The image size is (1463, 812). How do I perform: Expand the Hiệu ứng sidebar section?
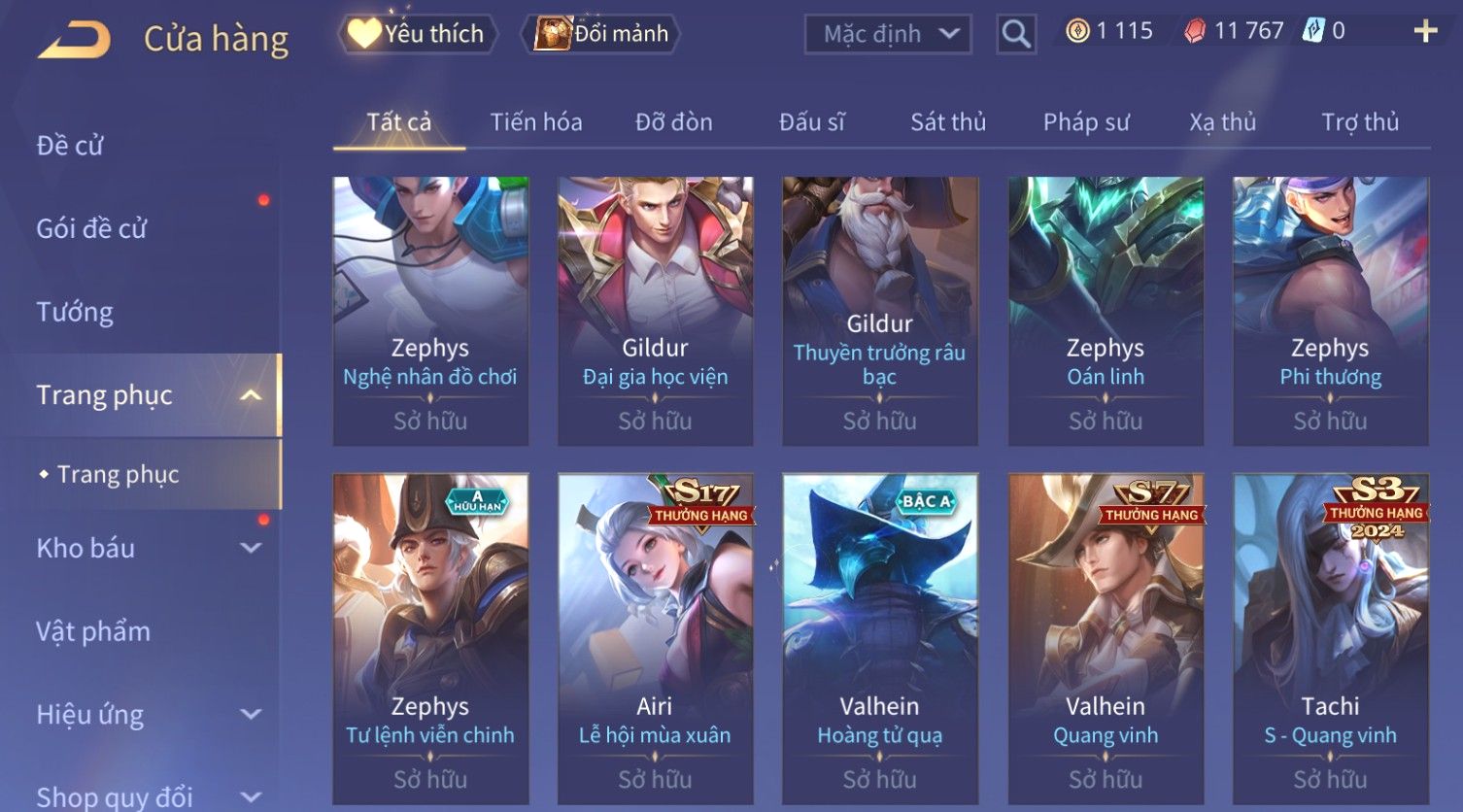pyautogui.click(x=251, y=715)
